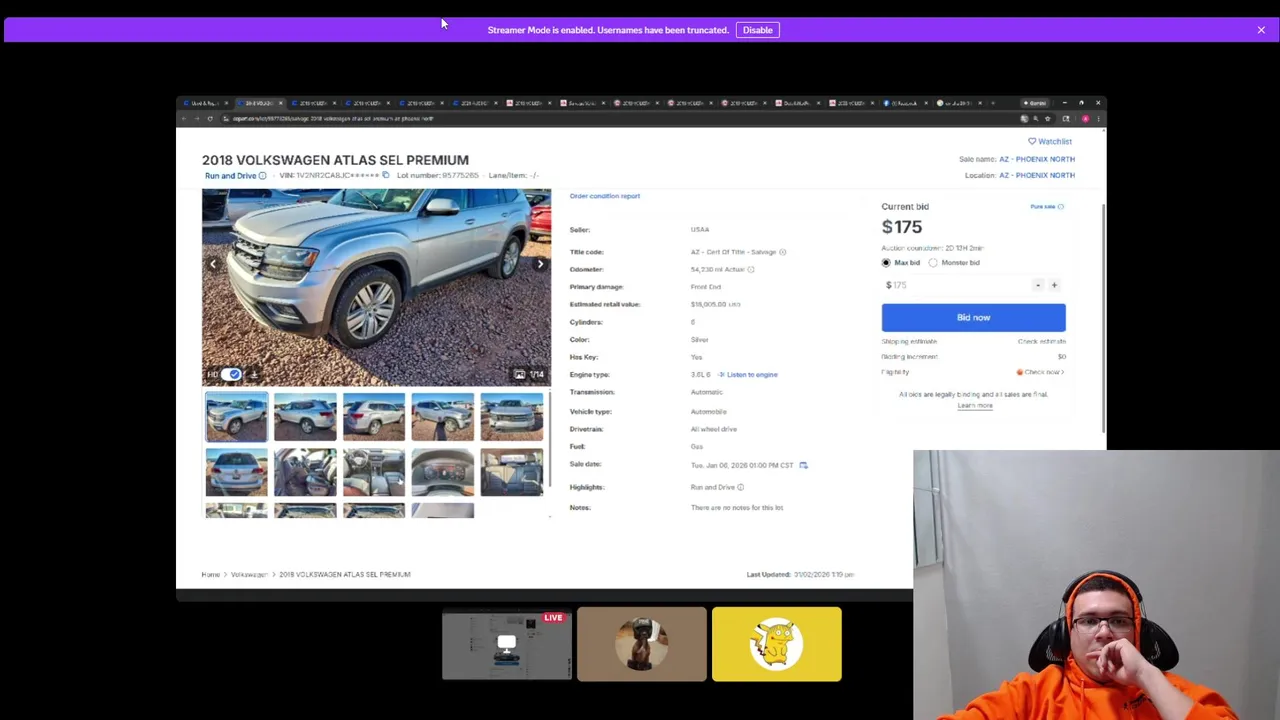Screen dimensions: 1280x720
Task: Show Title code info tooltip
Action: coord(782,252)
